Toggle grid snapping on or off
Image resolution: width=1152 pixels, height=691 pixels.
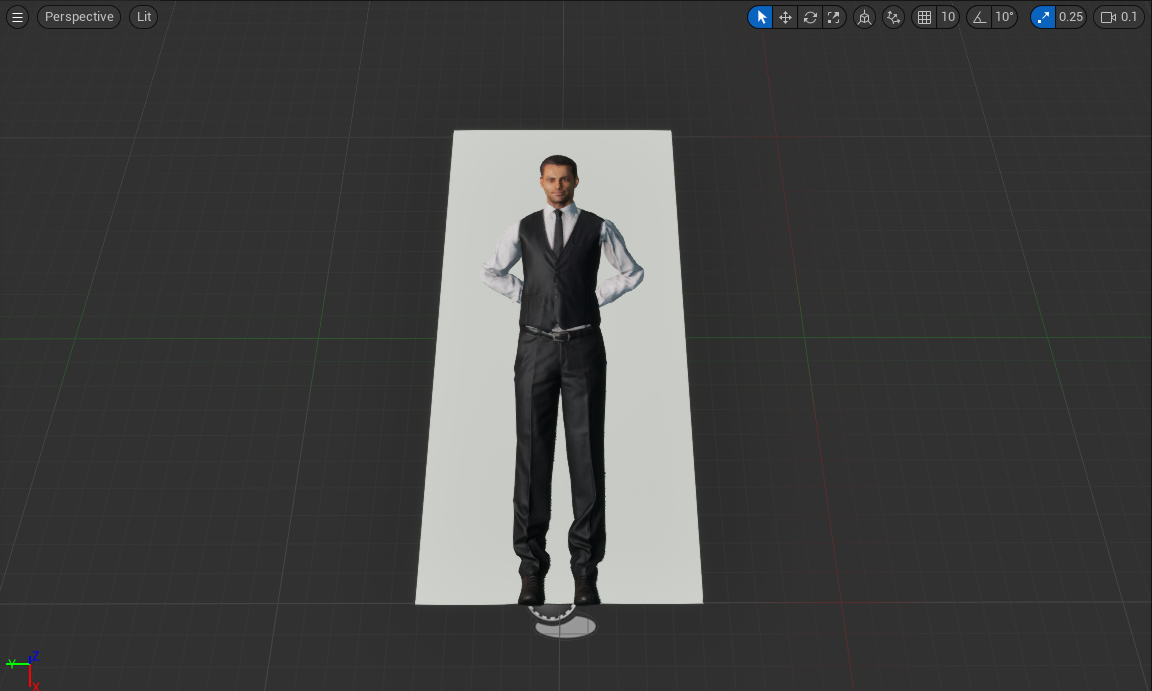point(924,17)
